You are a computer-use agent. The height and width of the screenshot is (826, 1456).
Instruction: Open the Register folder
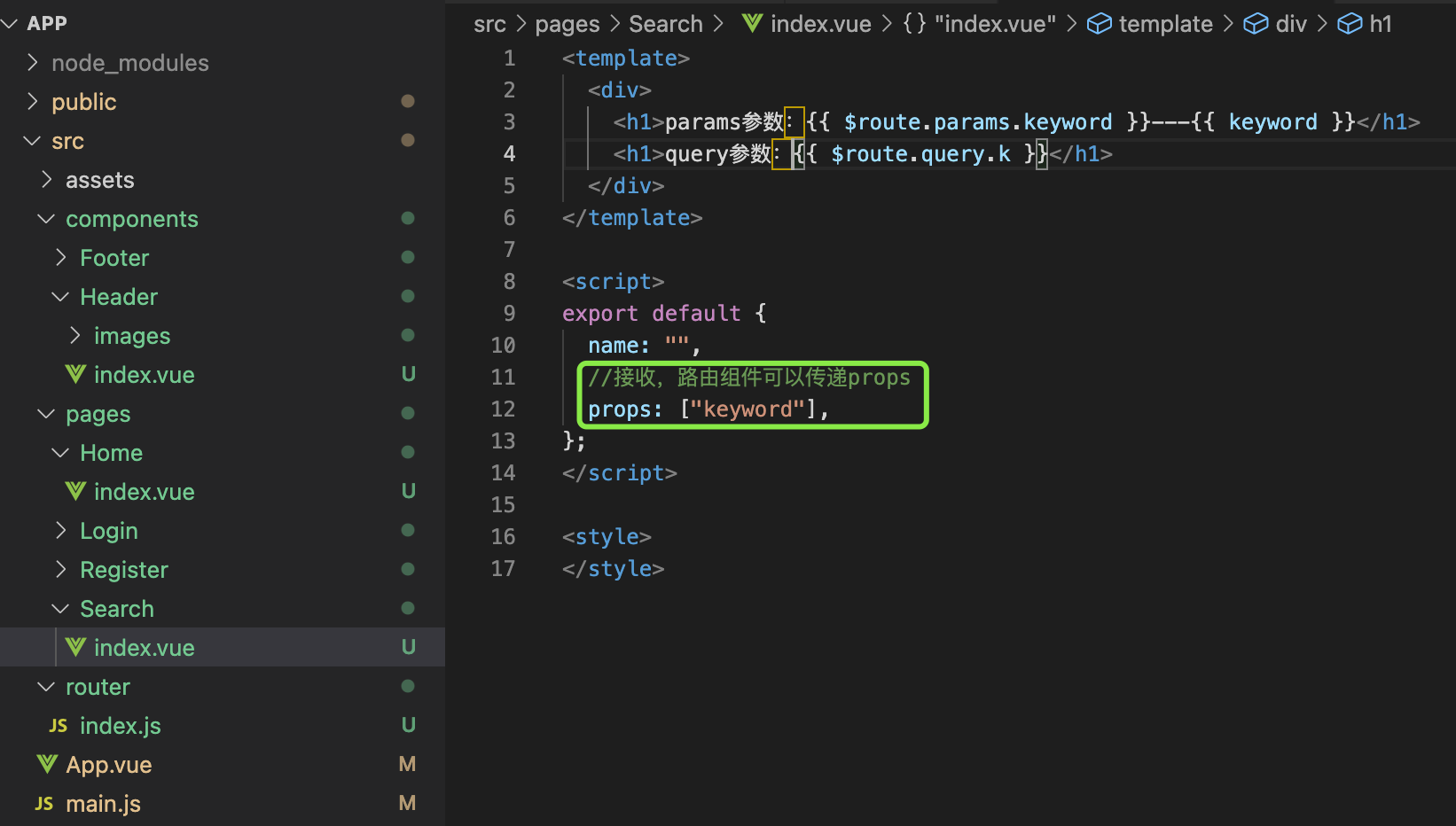pos(124,570)
